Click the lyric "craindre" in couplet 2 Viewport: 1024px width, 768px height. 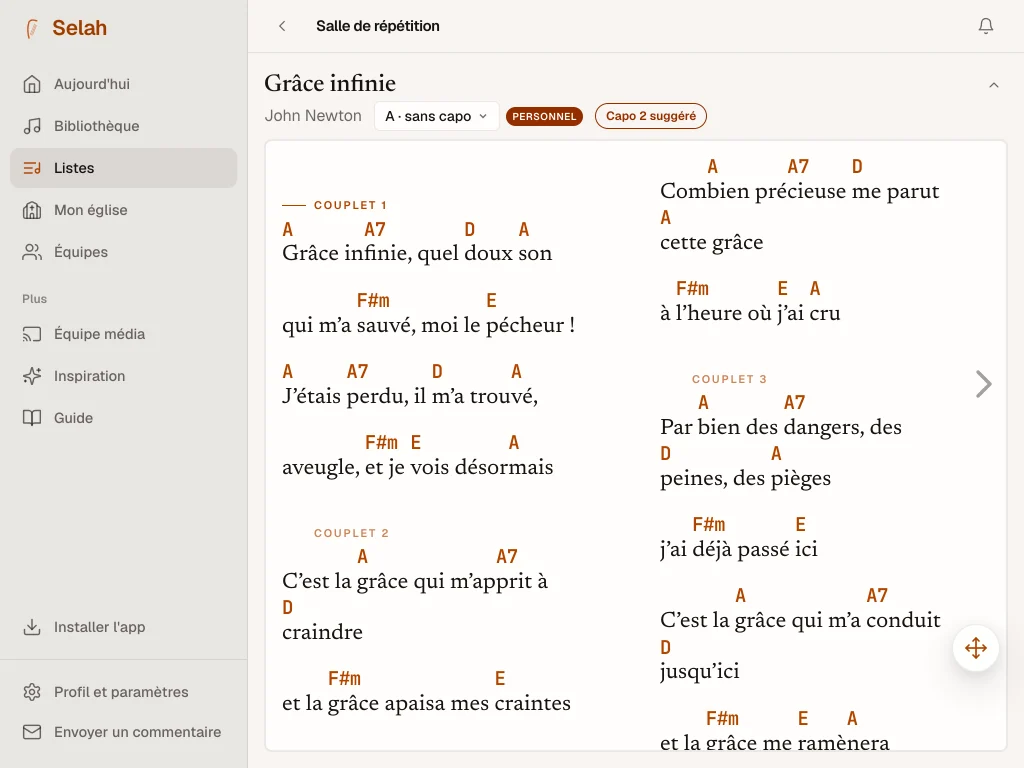point(323,632)
